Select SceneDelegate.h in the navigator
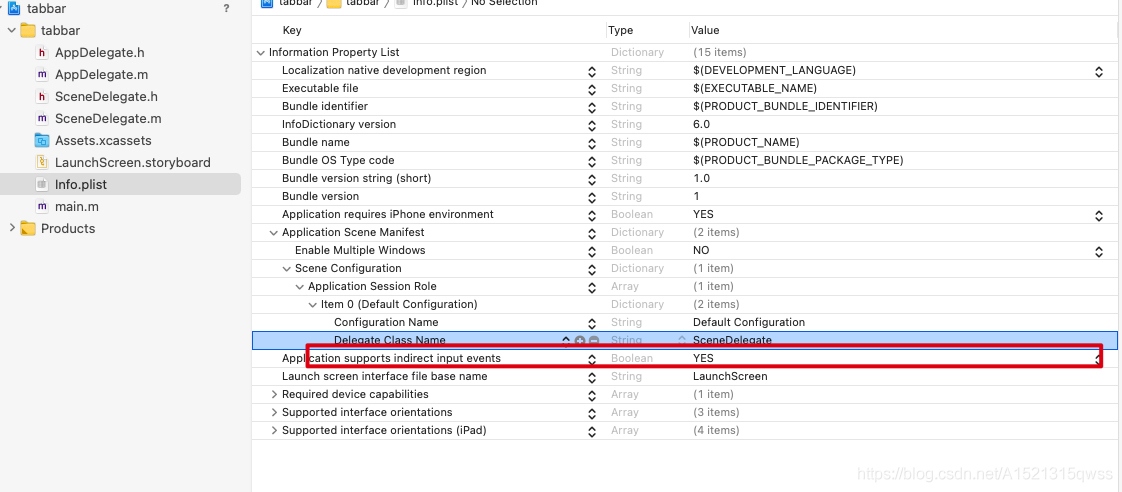1122x492 pixels. click(106, 97)
